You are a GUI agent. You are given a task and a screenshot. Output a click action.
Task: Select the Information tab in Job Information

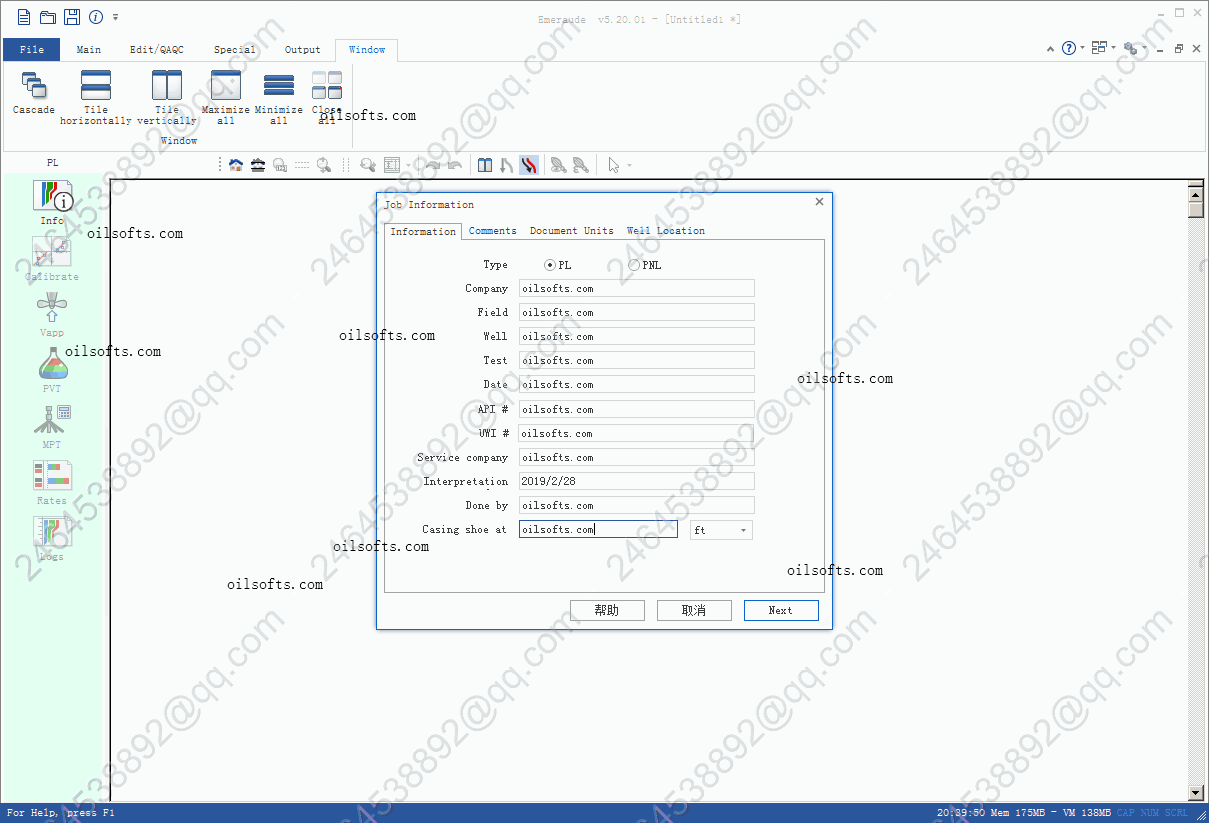tap(423, 231)
